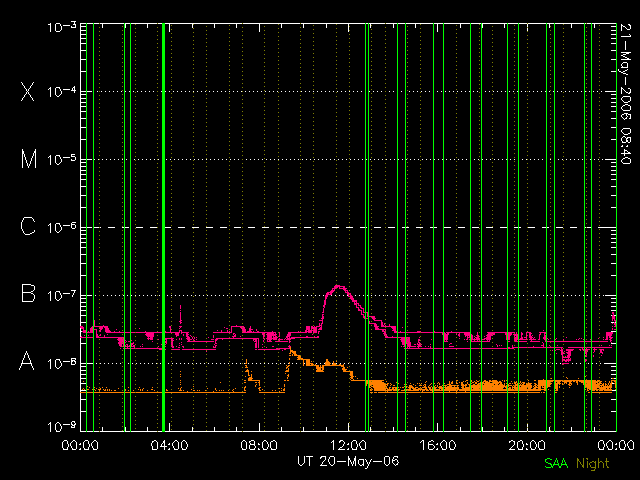640x480 pixels.
Task: Click the 12:00 time axis label
Action: [x=348, y=445]
